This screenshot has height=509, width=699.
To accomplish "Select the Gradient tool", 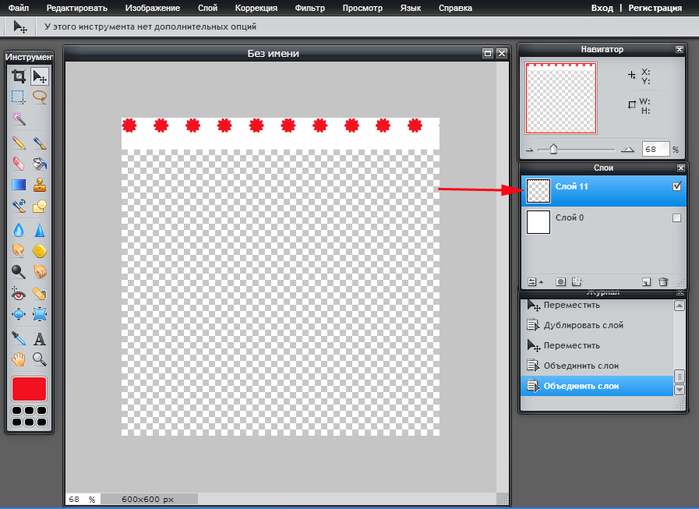I will coord(18,185).
